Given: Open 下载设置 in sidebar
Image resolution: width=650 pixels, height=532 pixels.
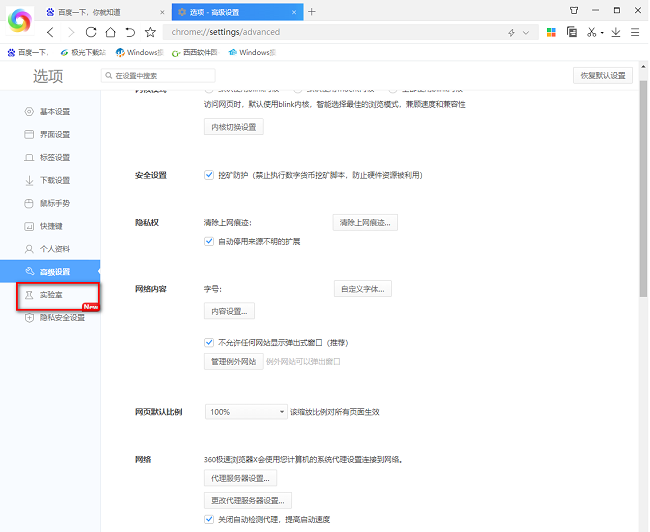Looking at the screenshot, I should [50, 180].
